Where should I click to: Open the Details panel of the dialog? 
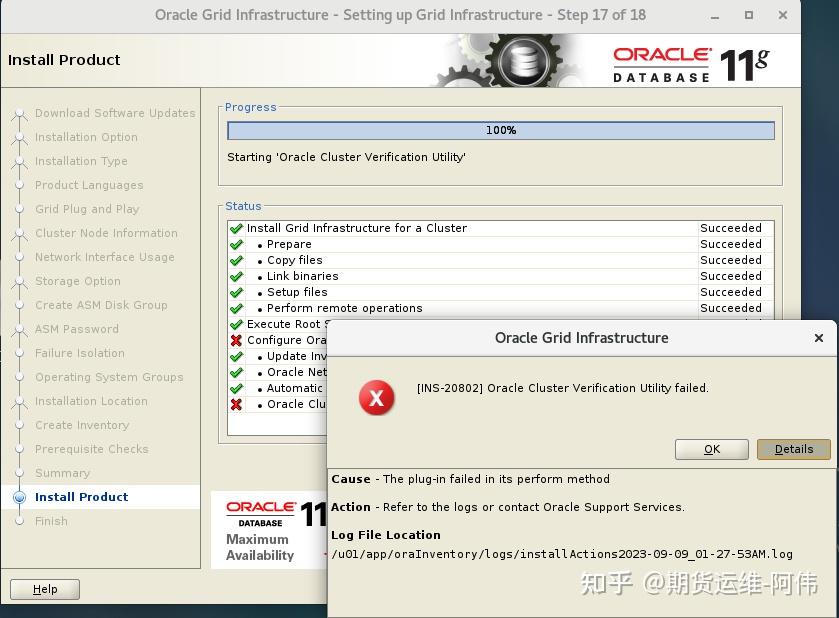tap(793, 449)
